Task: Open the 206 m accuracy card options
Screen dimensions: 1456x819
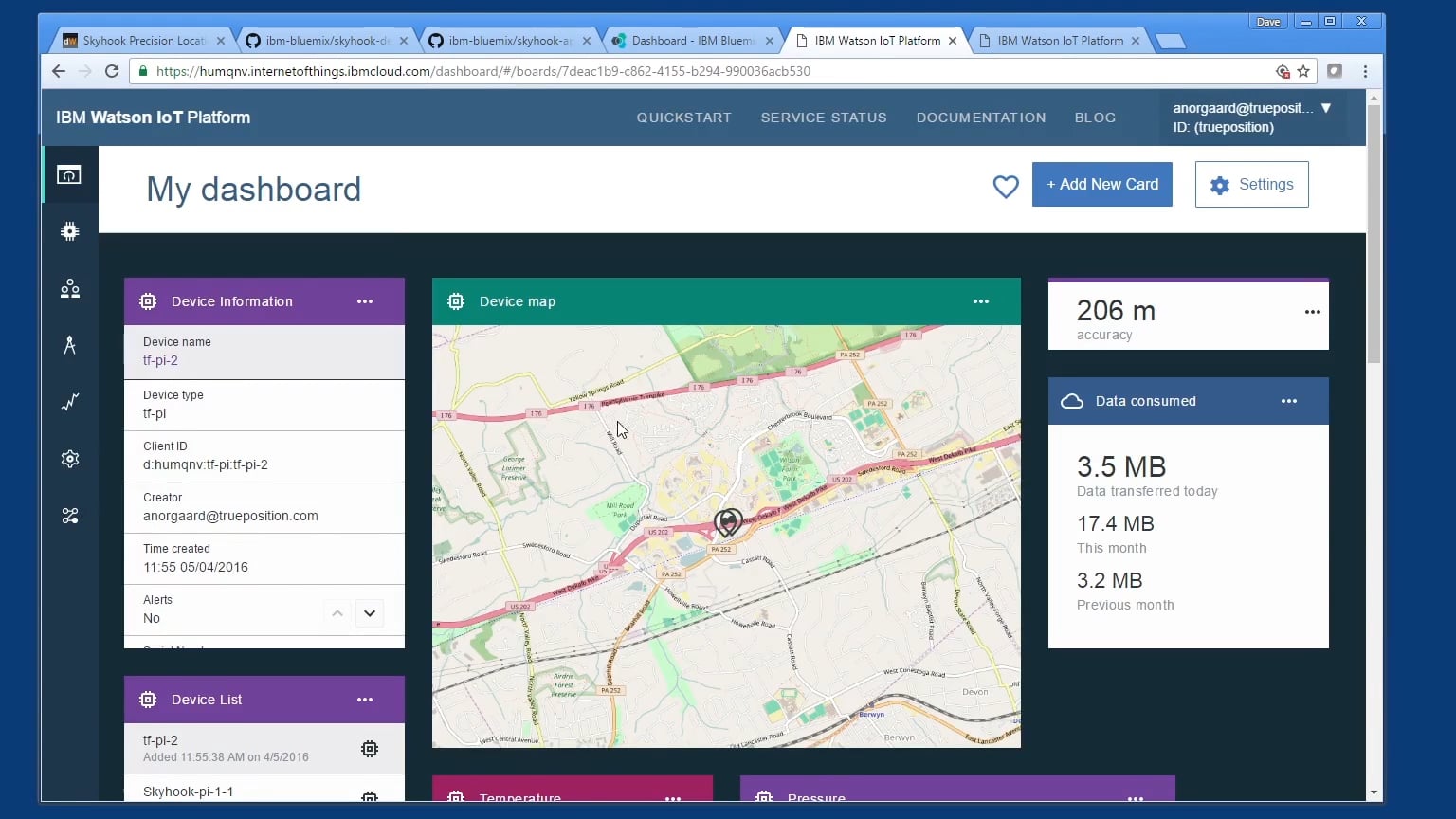Action: coord(1313,312)
